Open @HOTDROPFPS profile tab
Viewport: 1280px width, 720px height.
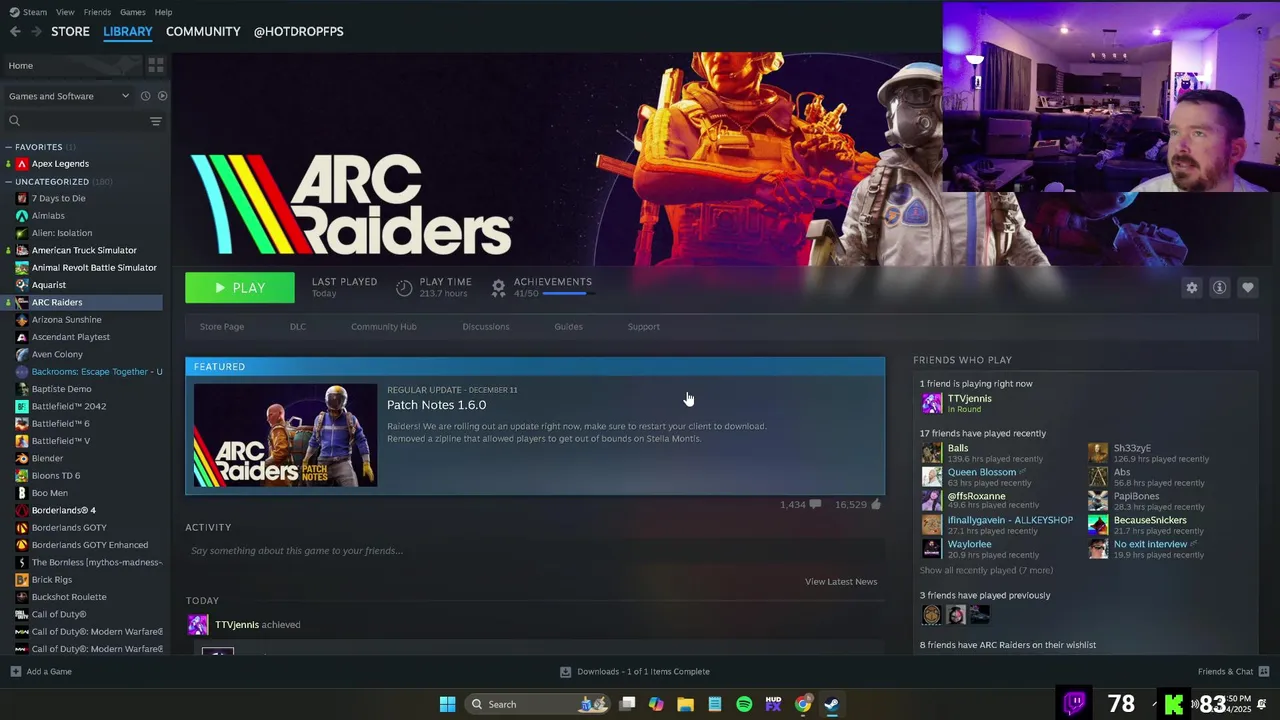tap(298, 32)
